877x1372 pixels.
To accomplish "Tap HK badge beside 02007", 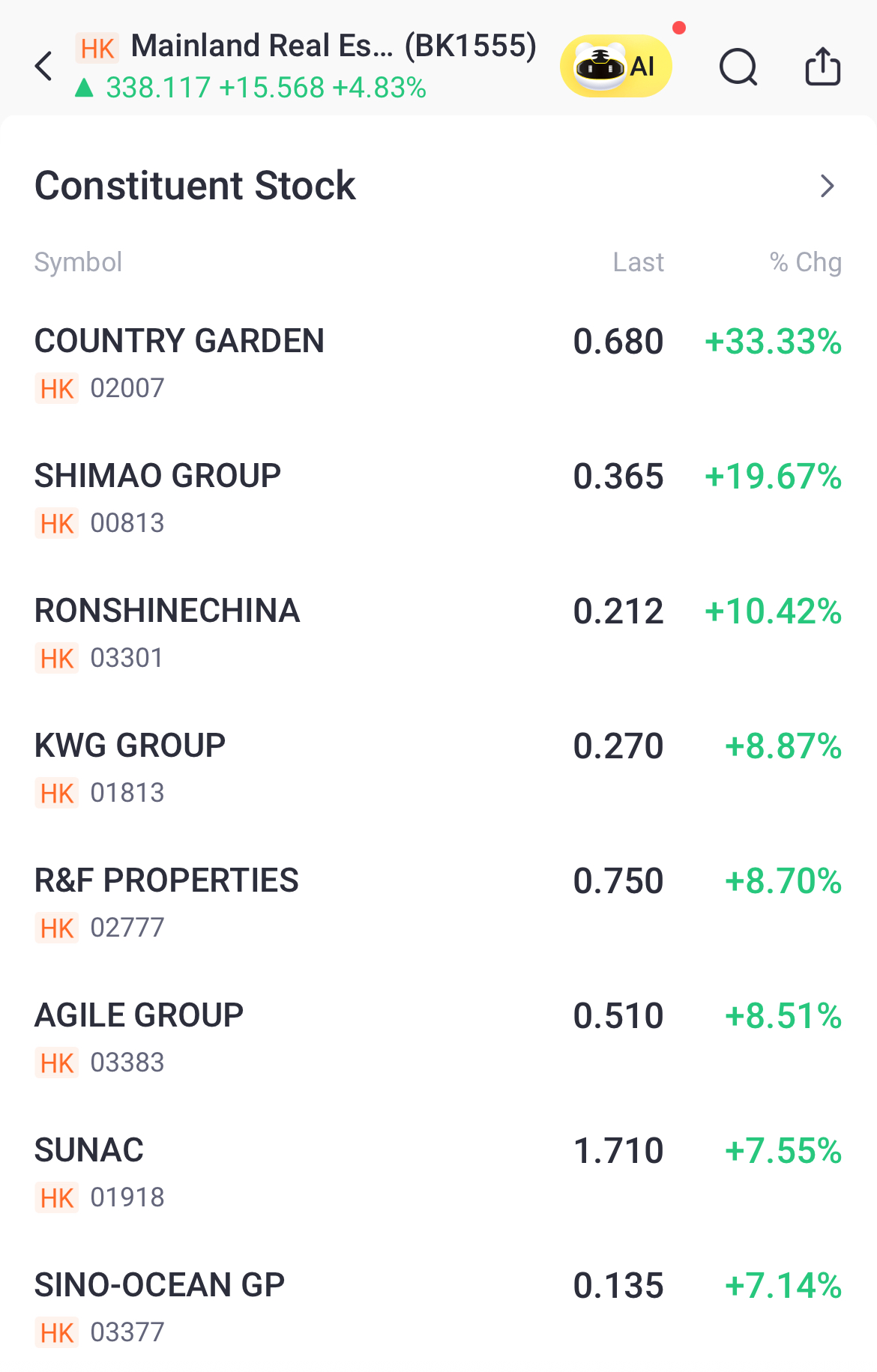I will [57, 388].
